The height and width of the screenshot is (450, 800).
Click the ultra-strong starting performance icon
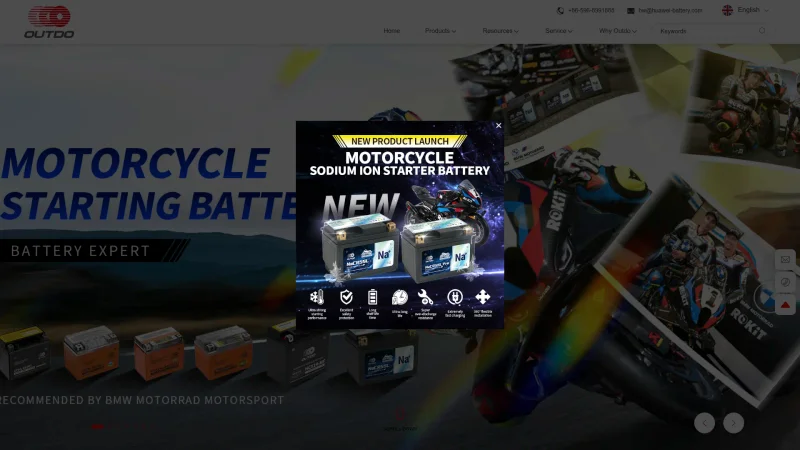pyautogui.click(x=317, y=297)
